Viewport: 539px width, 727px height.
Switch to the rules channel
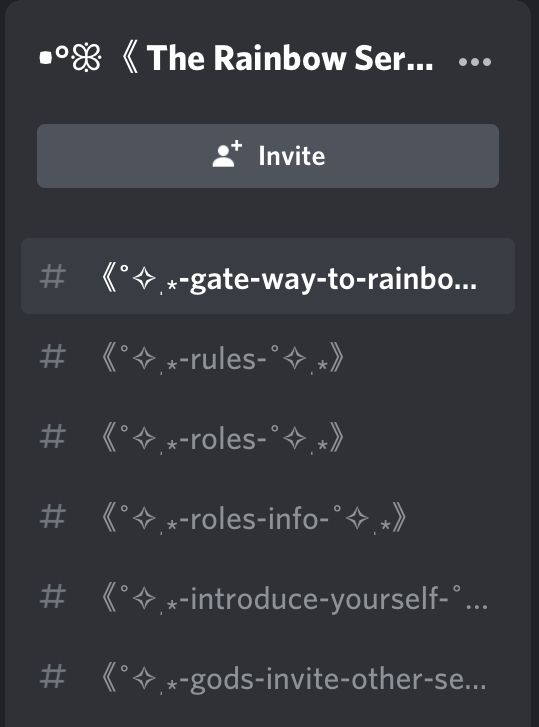[268, 357]
